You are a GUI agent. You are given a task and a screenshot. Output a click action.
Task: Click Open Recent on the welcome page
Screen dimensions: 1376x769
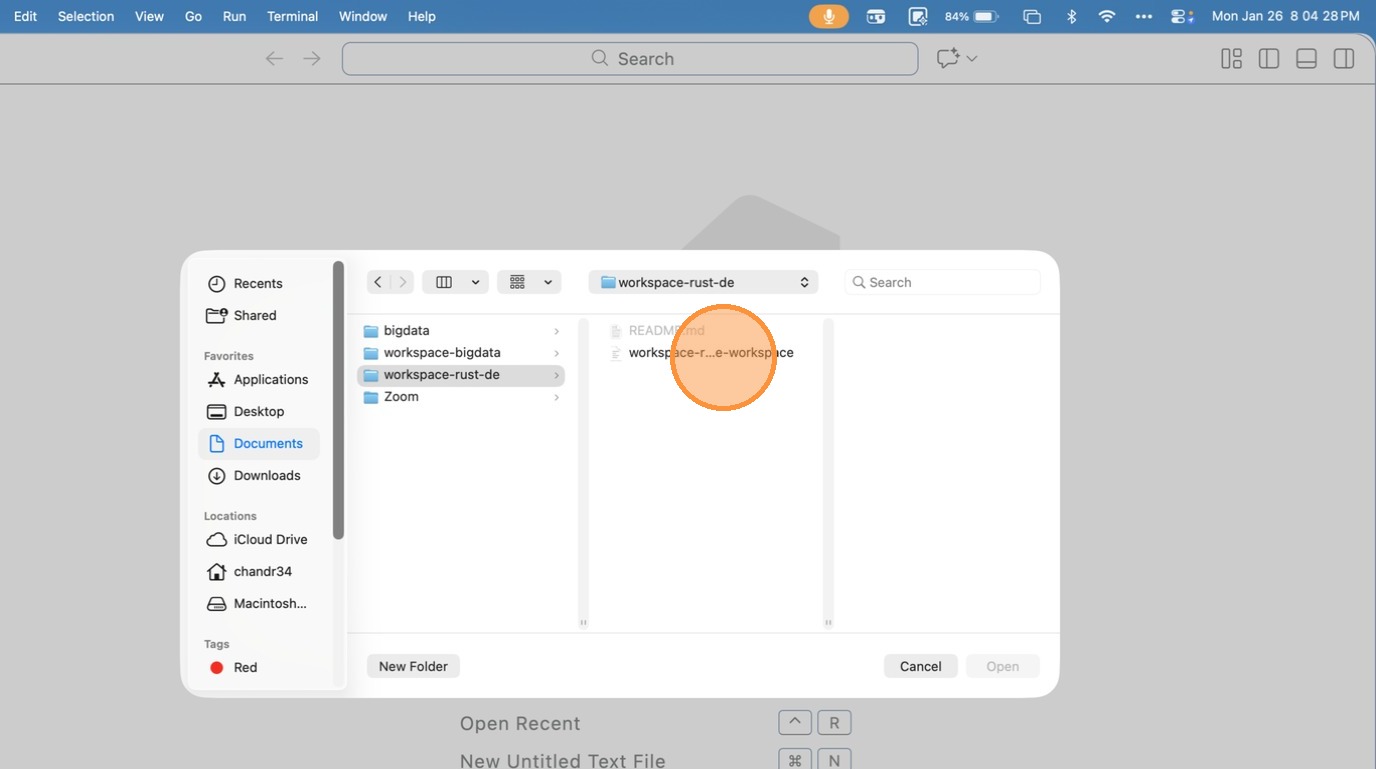(x=520, y=723)
